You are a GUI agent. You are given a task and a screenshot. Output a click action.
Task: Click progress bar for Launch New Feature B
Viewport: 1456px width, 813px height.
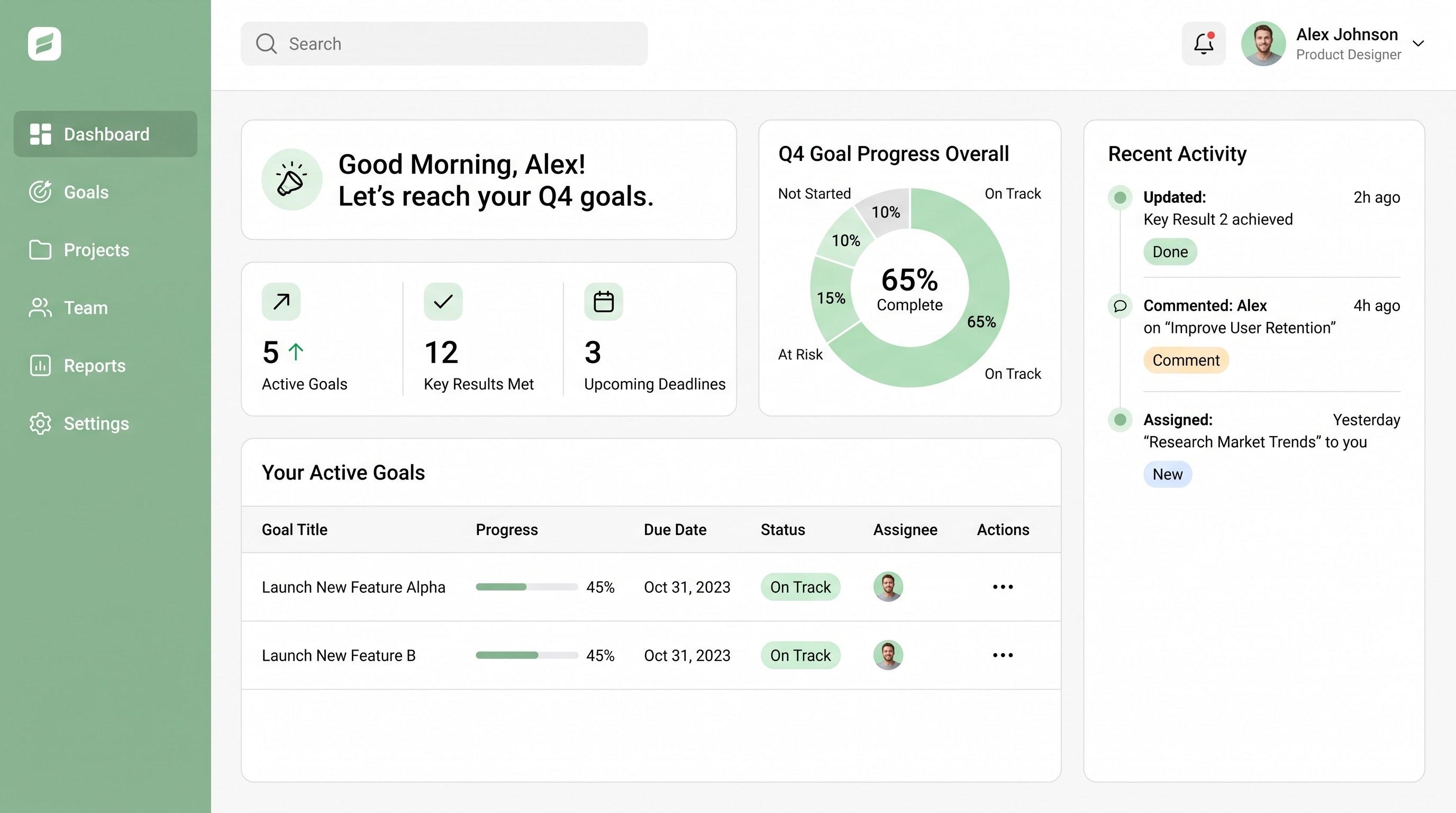tap(526, 655)
